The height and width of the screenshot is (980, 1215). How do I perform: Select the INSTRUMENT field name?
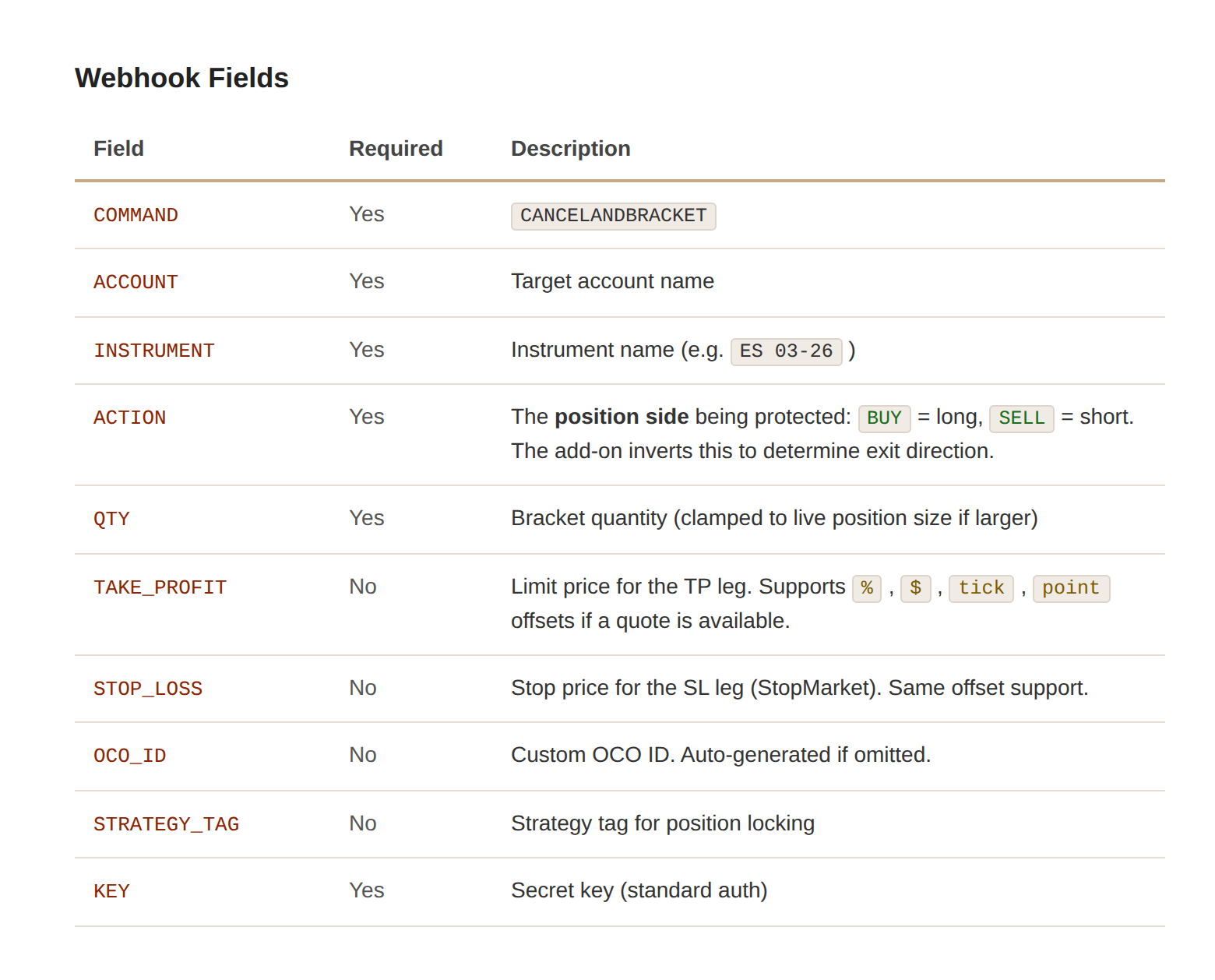click(x=153, y=351)
